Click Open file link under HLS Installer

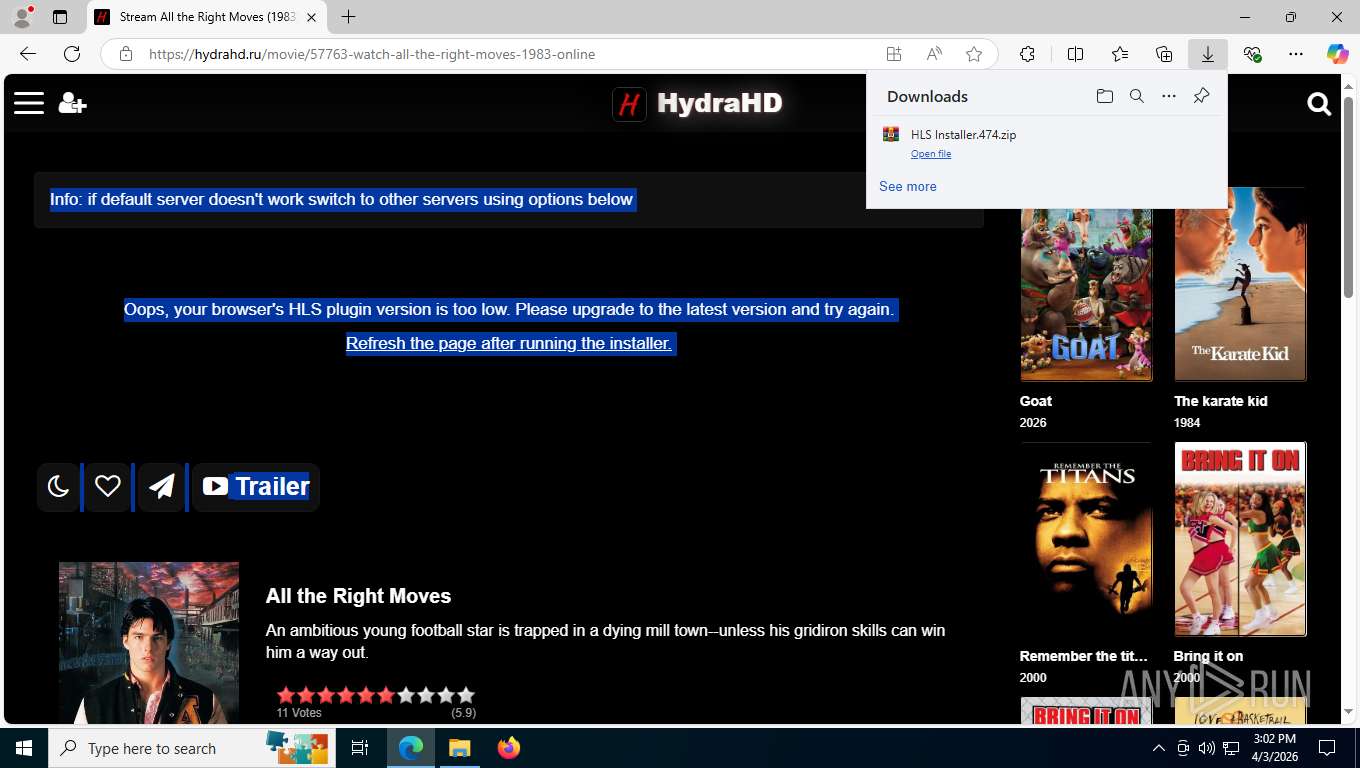pos(931,154)
